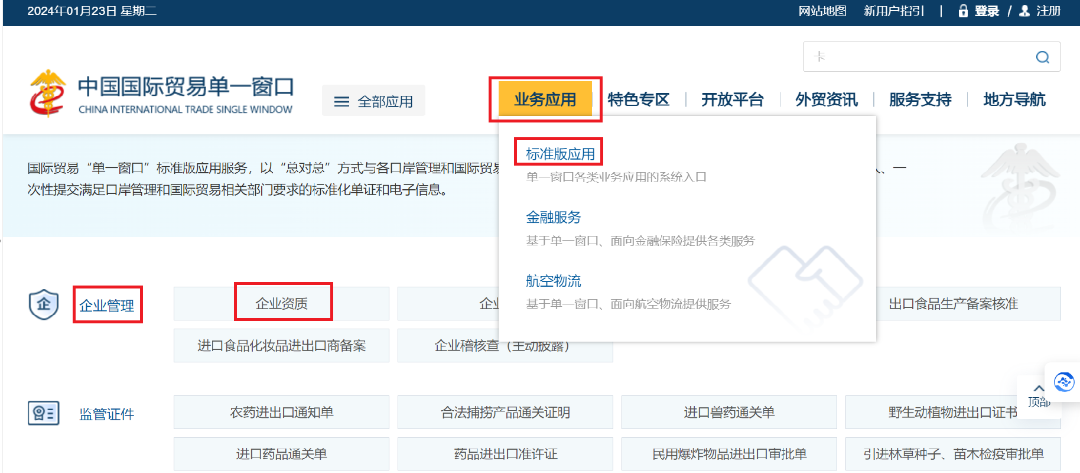Open 药品进出口准许证
This screenshot has height=473, width=1080.
(x=505, y=454)
